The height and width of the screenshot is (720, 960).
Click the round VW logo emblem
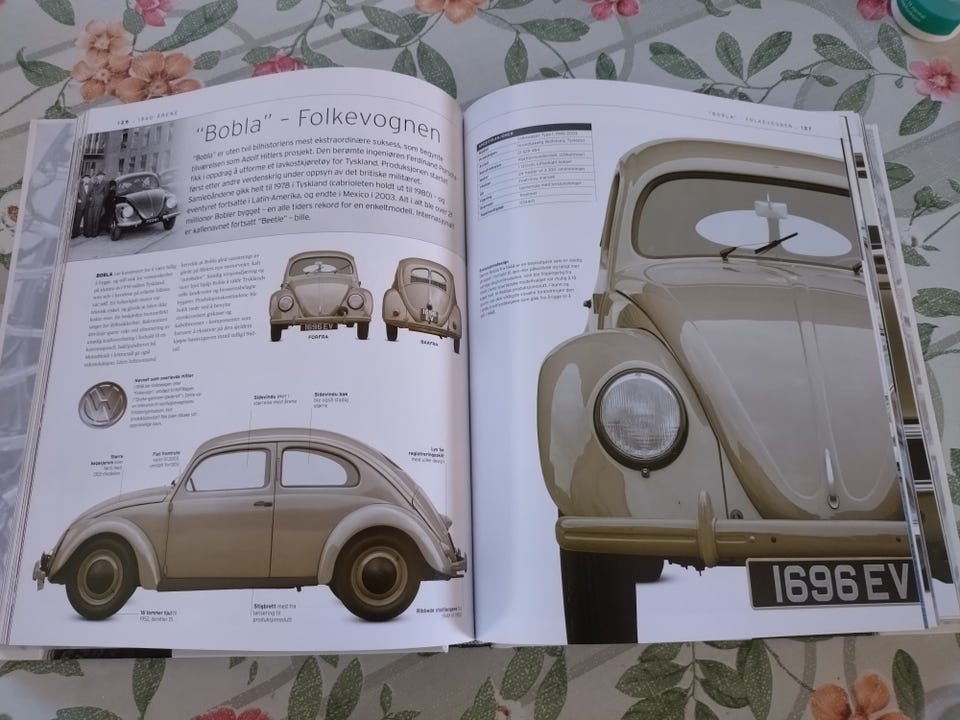(x=102, y=404)
